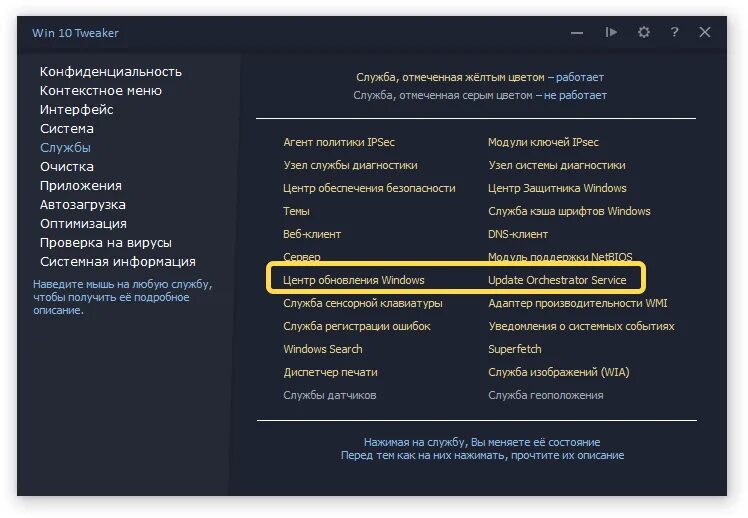Toggle the Темы service
The height and width of the screenshot is (518, 748).
click(296, 211)
